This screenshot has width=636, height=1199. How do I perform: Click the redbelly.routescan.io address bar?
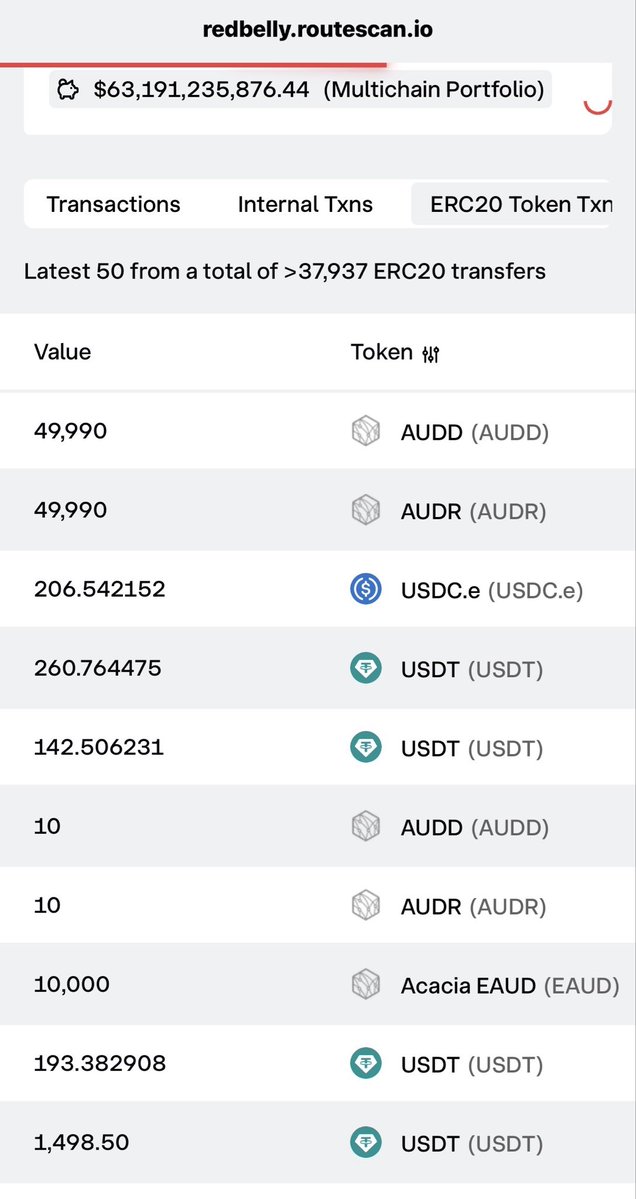tap(318, 30)
